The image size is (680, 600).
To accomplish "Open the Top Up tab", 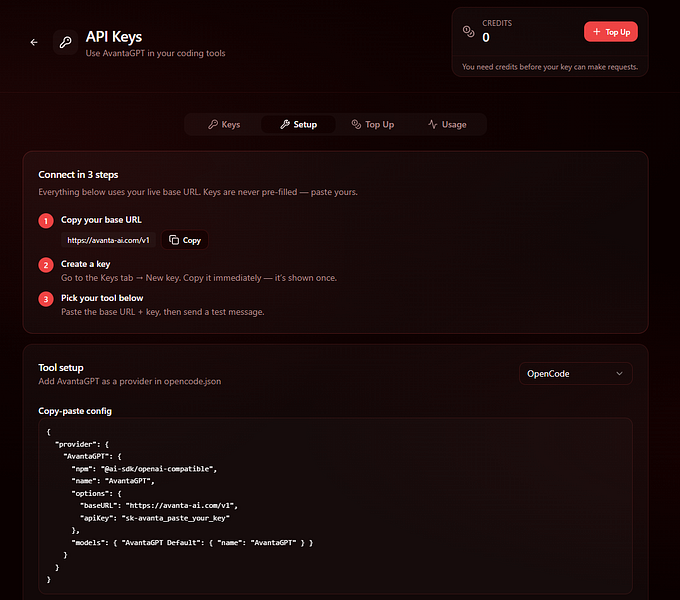I will pyautogui.click(x=373, y=124).
